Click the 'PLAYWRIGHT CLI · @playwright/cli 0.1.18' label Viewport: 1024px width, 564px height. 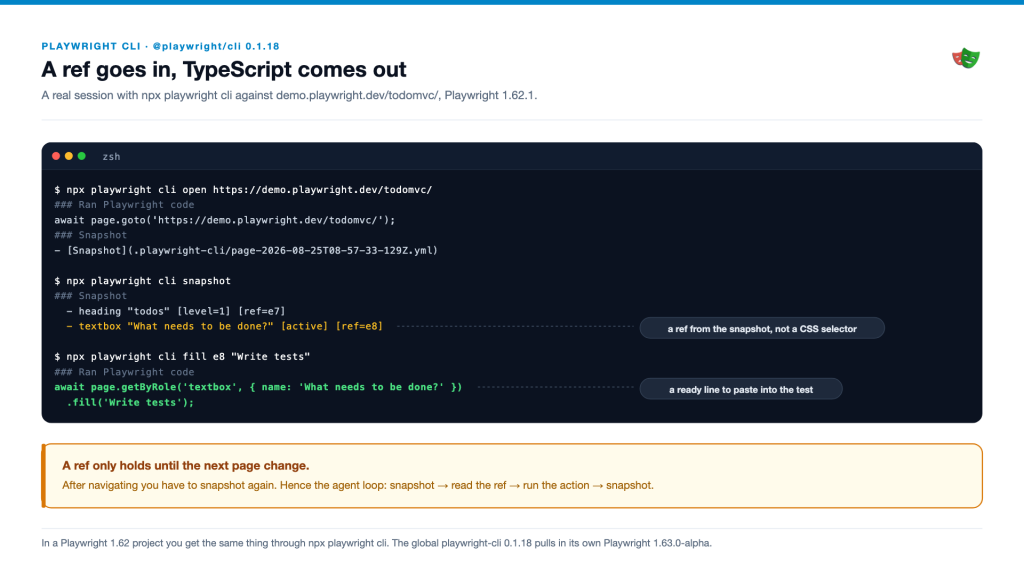[x=161, y=46]
